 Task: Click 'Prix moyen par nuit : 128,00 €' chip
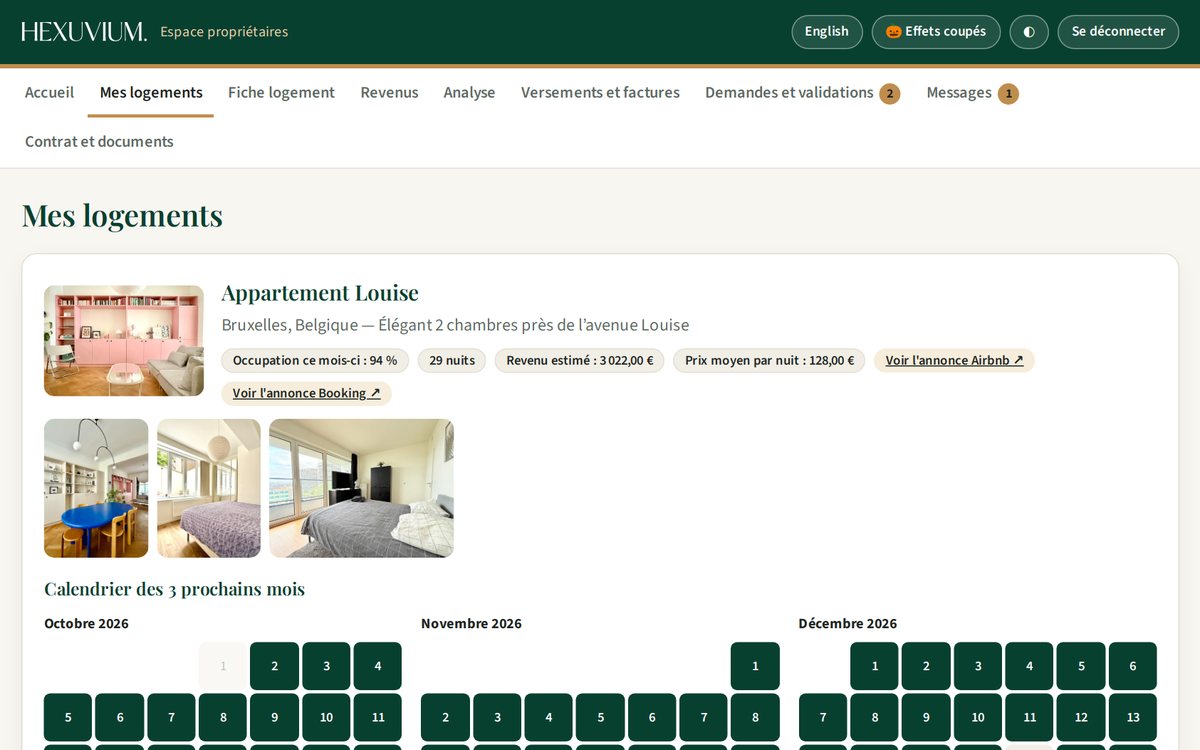coord(769,360)
